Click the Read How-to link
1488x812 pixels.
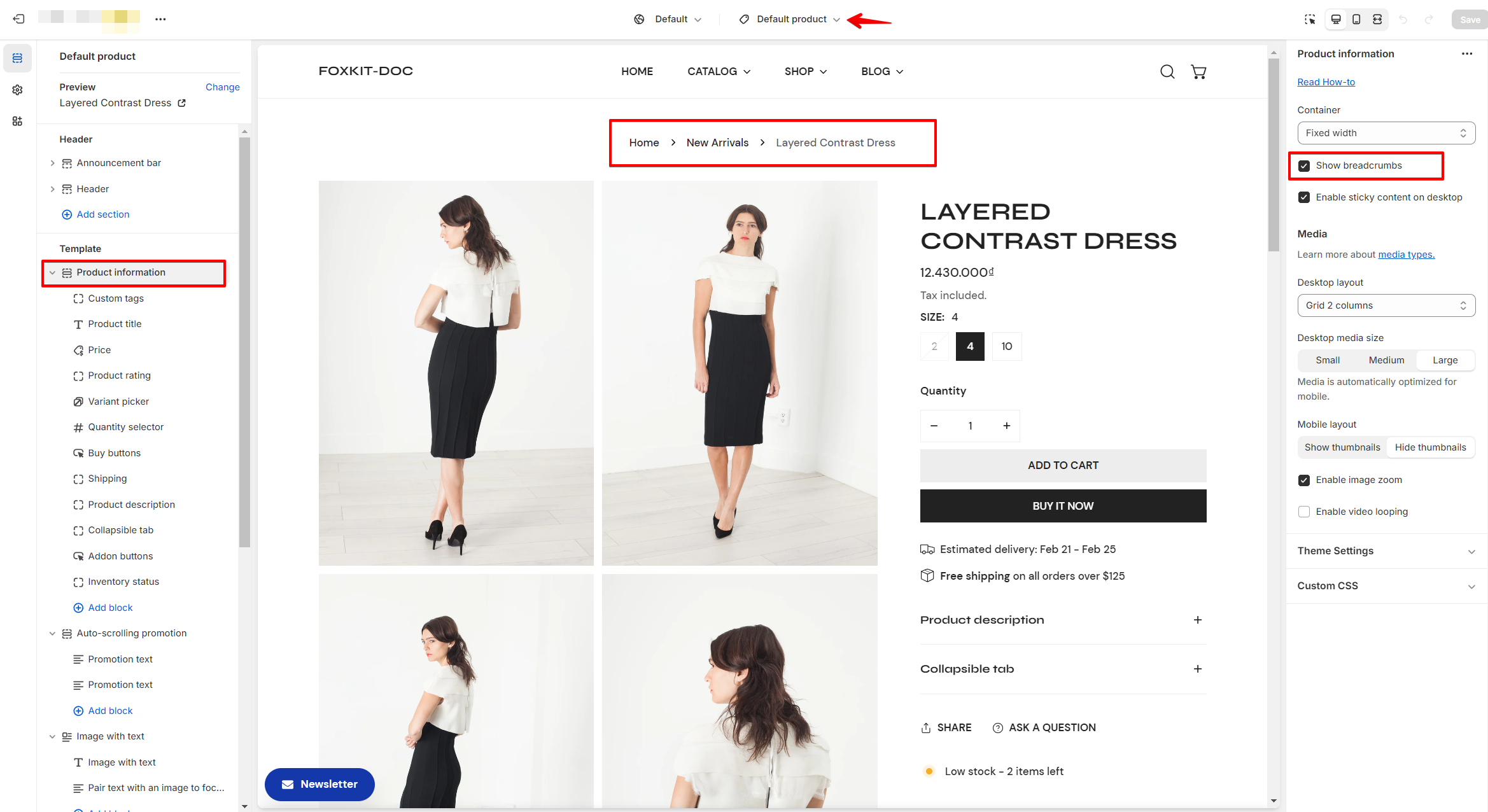pyautogui.click(x=1326, y=82)
